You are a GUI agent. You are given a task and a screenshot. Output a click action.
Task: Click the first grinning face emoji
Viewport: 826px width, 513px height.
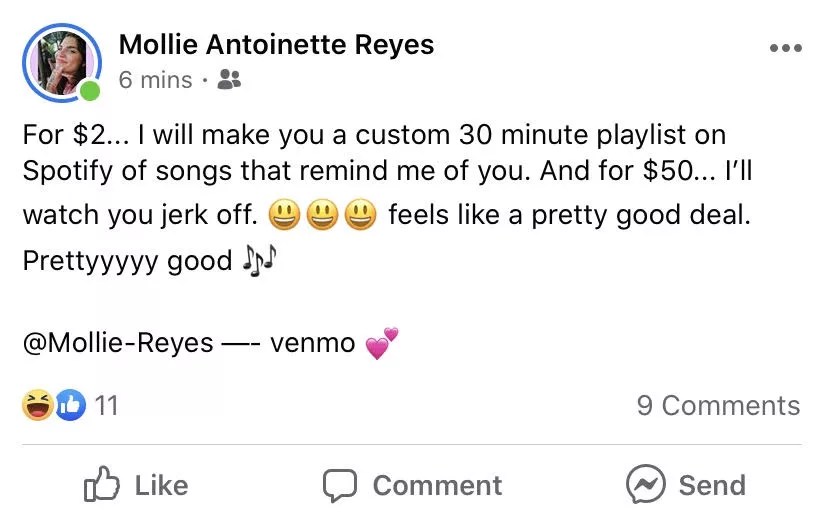285,216
